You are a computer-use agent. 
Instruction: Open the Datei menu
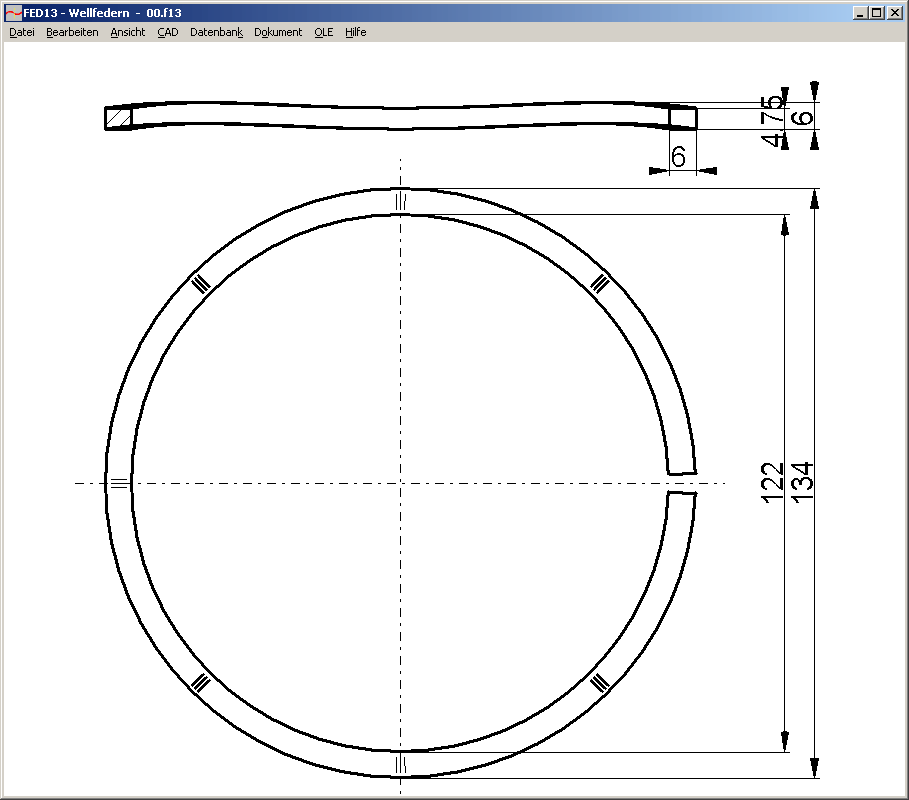22,32
